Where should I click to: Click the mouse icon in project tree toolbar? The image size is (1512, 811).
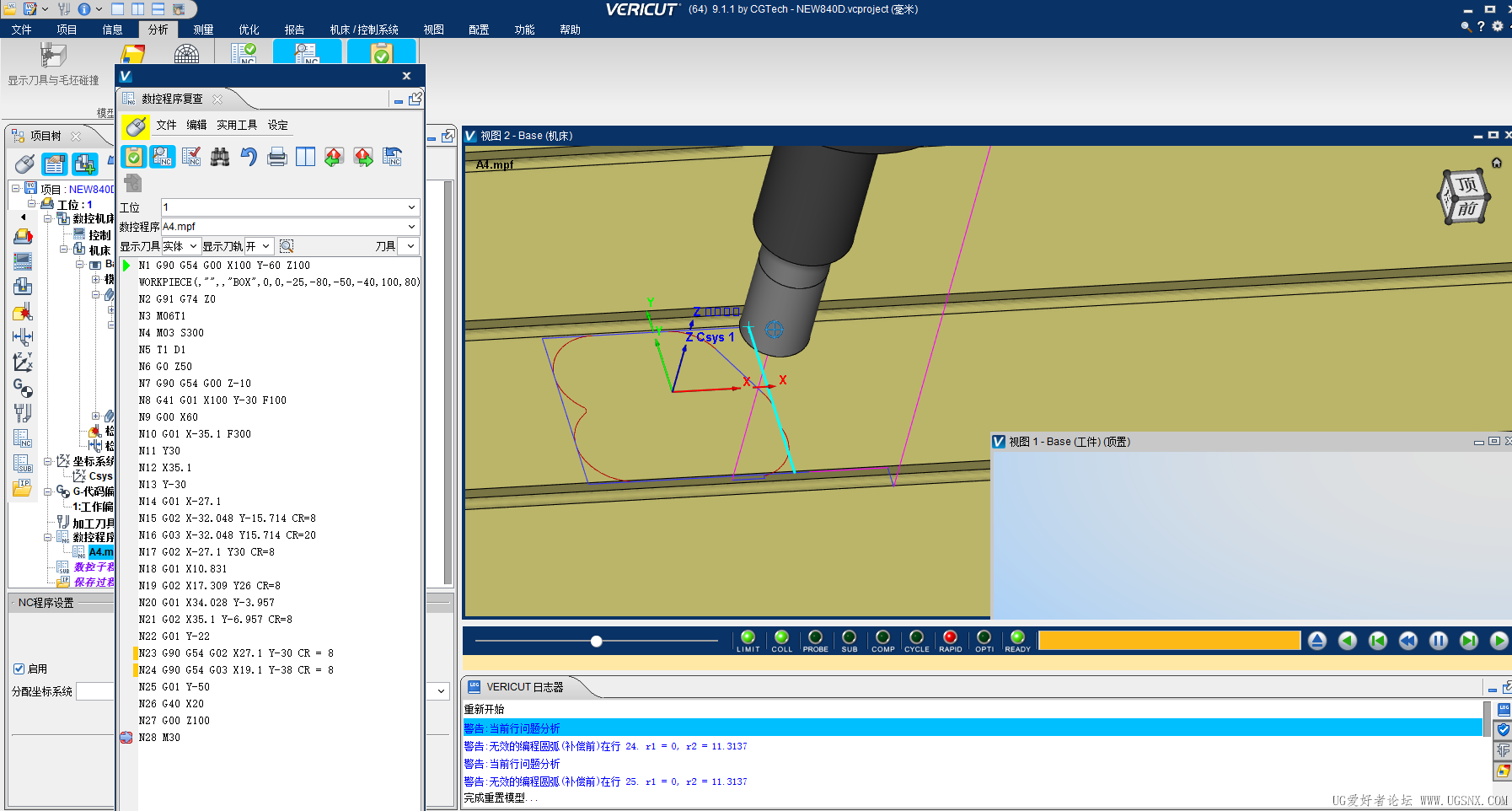(x=25, y=164)
